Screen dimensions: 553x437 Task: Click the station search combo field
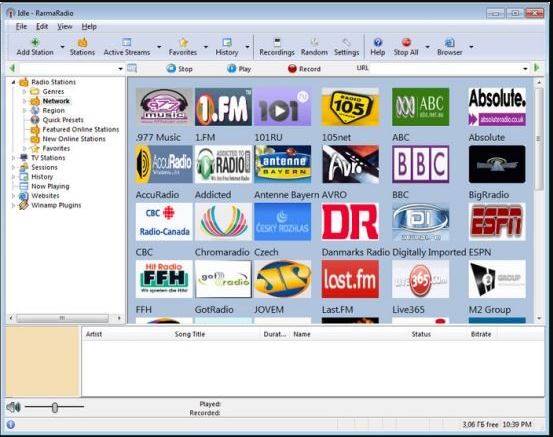(x=68, y=68)
